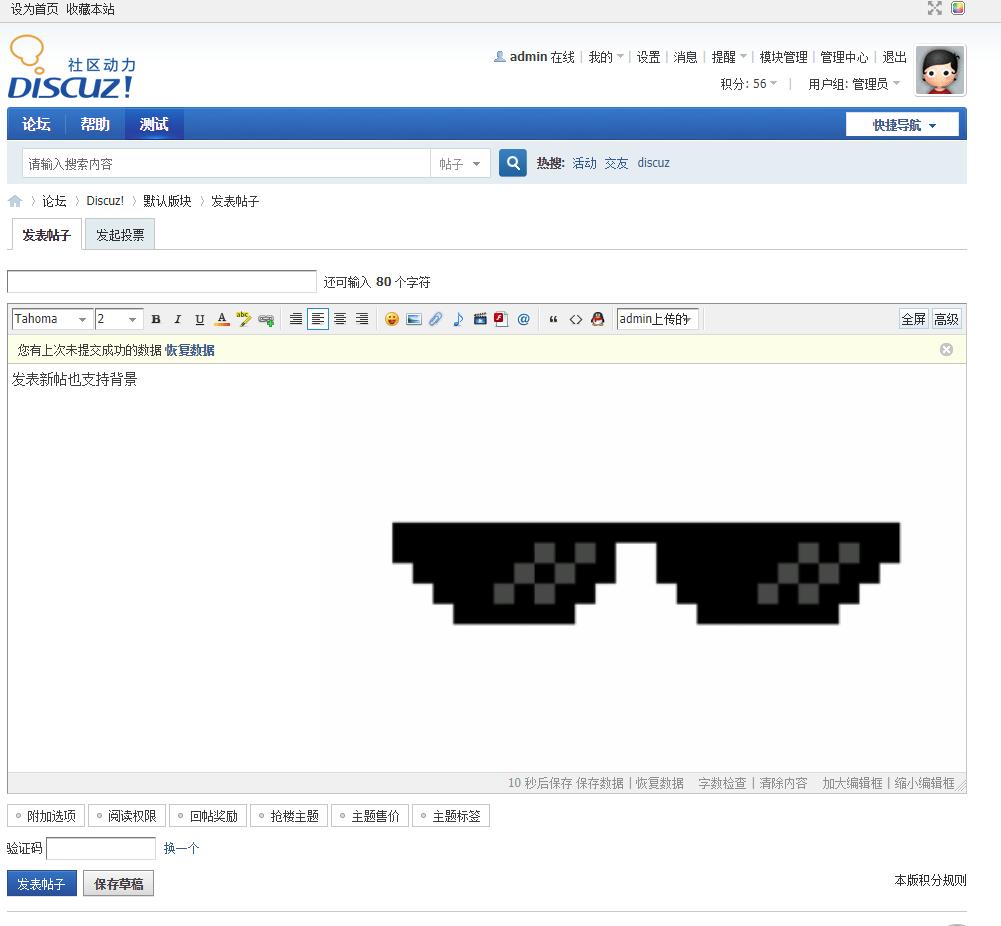Center align the text
Viewport: 1001px width, 926px height.
coord(340,319)
